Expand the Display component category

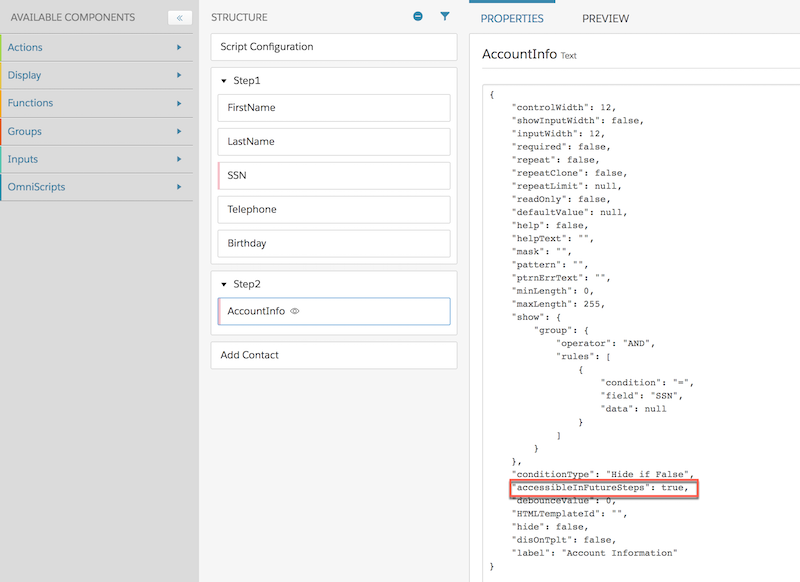click(x=97, y=75)
